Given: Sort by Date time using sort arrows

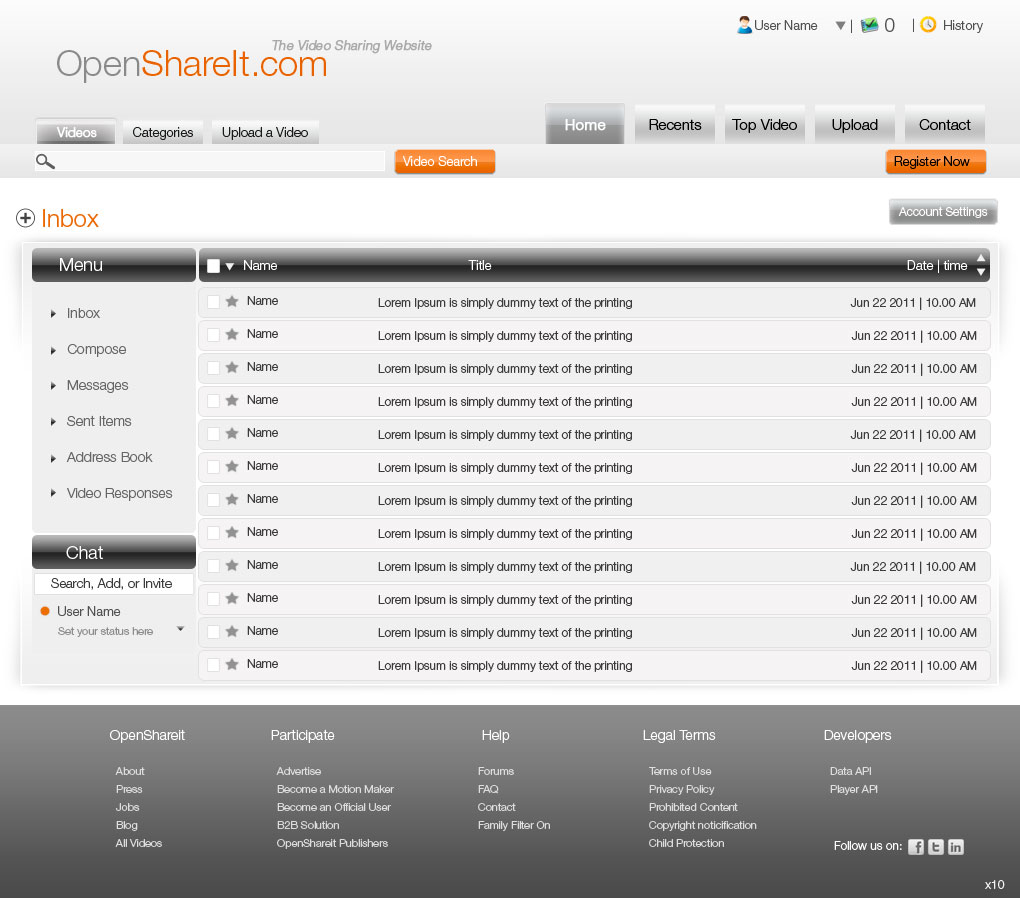Looking at the screenshot, I should click(x=981, y=265).
